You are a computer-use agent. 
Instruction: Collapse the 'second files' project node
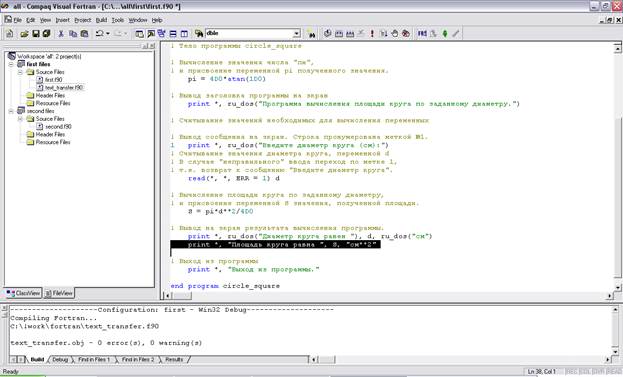[11, 111]
